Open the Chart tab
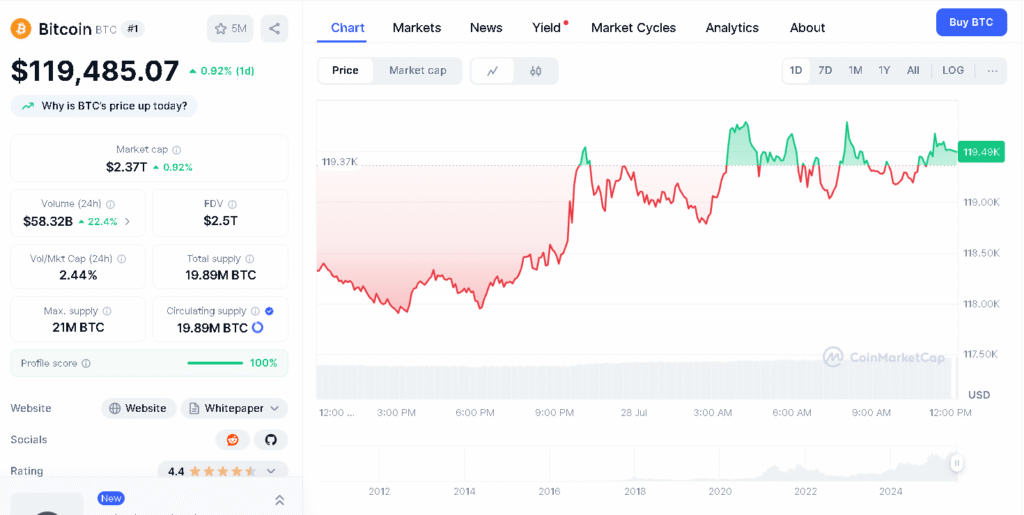 point(347,28)
